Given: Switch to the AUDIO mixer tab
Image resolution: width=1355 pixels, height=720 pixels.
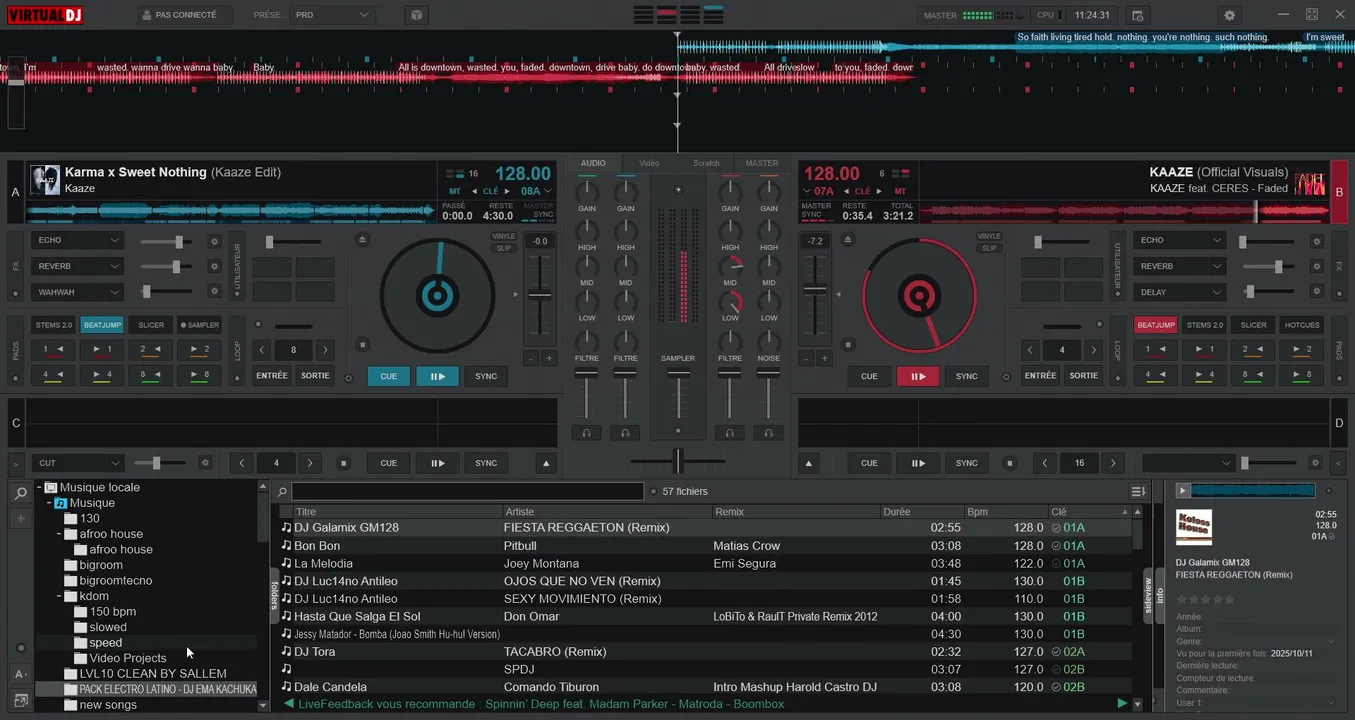Looking at the screenshot, I should [x=593, y=163].
